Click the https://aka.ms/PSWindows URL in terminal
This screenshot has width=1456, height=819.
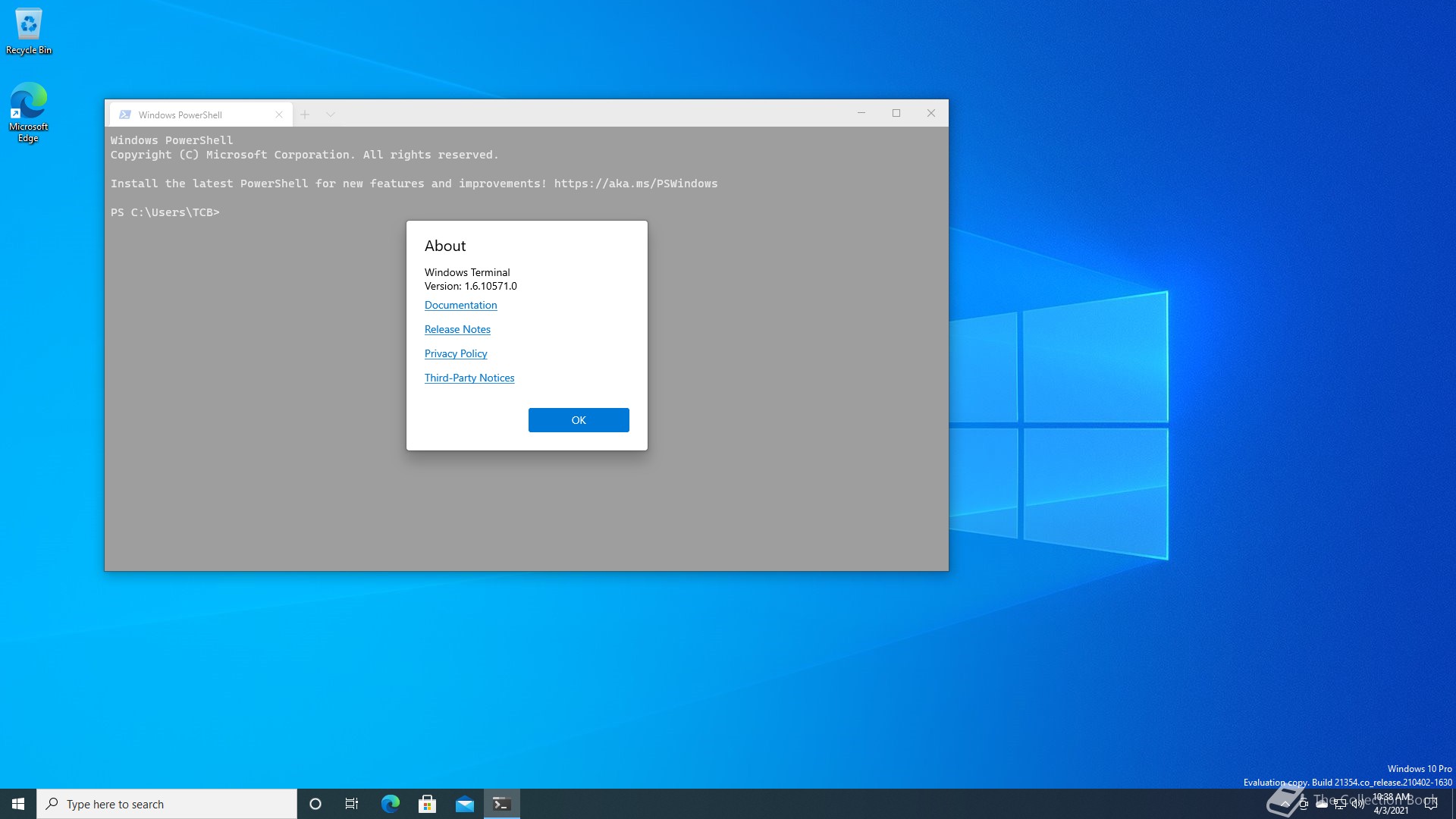pyautogui.click(x=635, y=184)
